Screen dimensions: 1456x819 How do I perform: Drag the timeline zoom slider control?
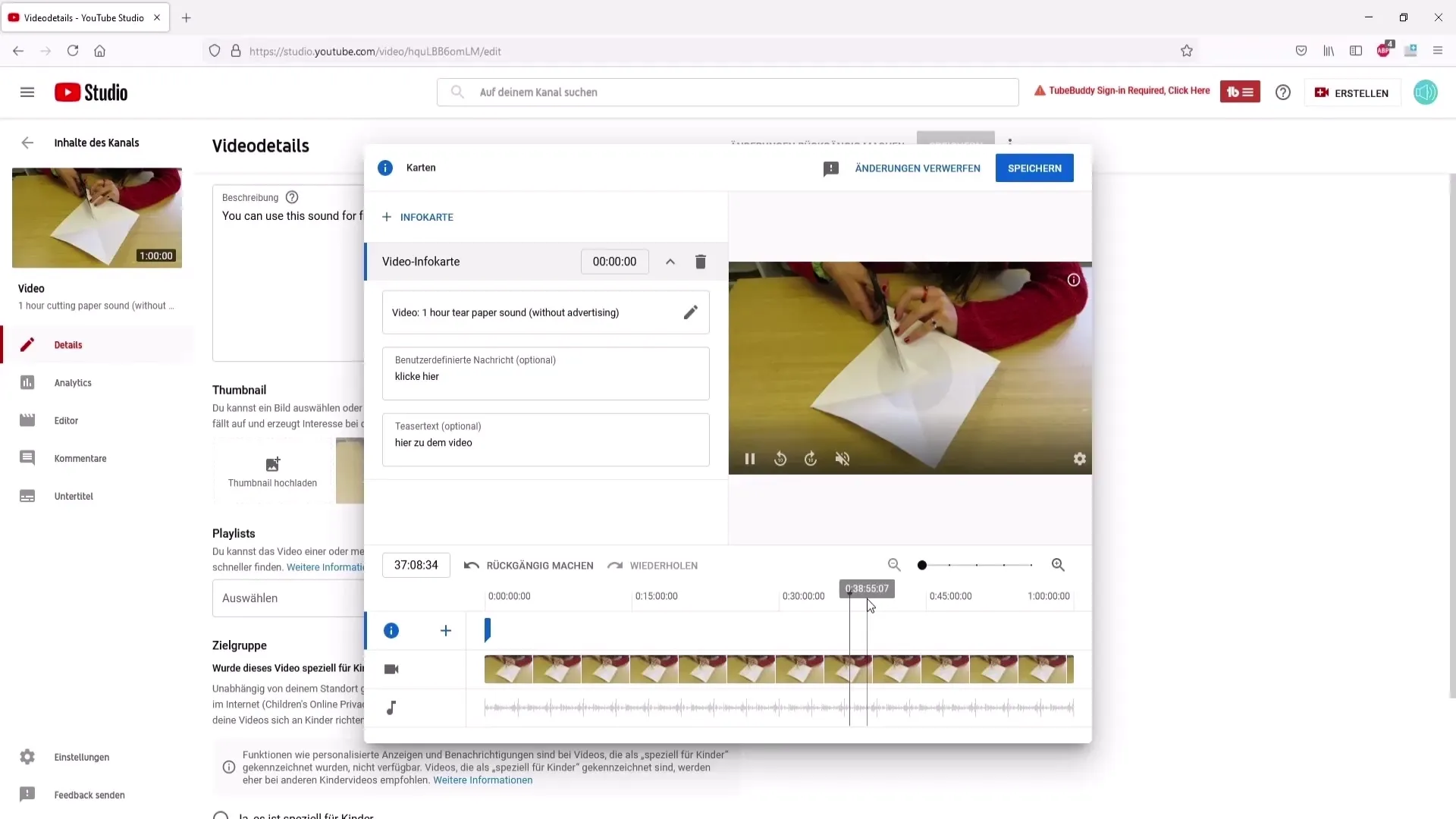[x=922, y=565]
